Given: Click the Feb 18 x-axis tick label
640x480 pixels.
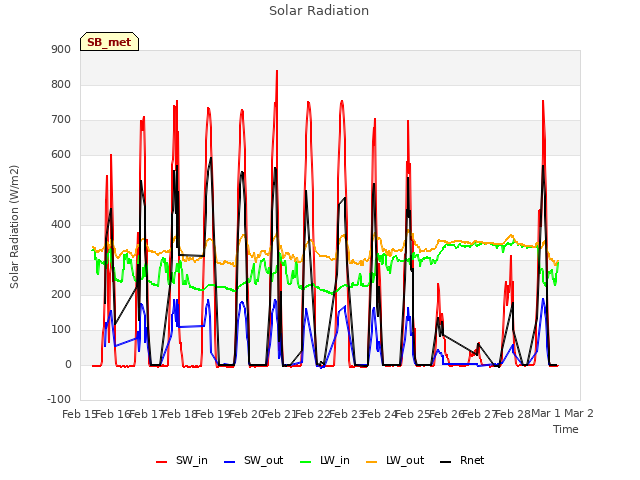Looking at the screenshot, I should click(x=180, y=414).
